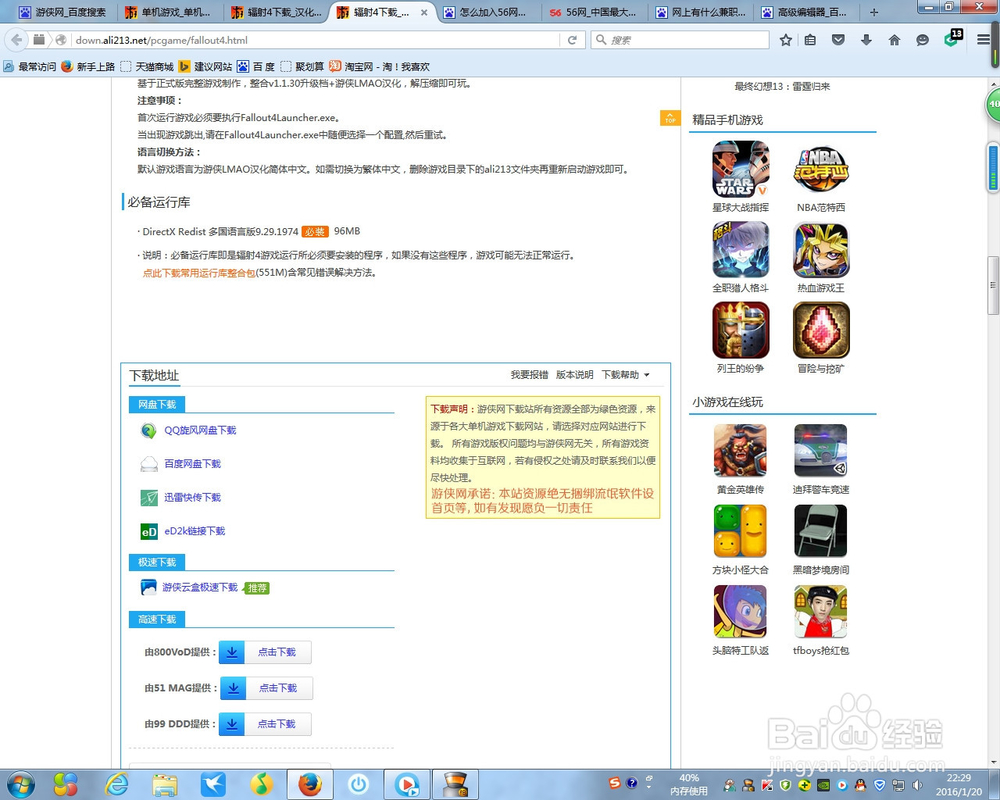
Task: Play 迪拜警车竞速 mini game
Action: tap(821, 451)
